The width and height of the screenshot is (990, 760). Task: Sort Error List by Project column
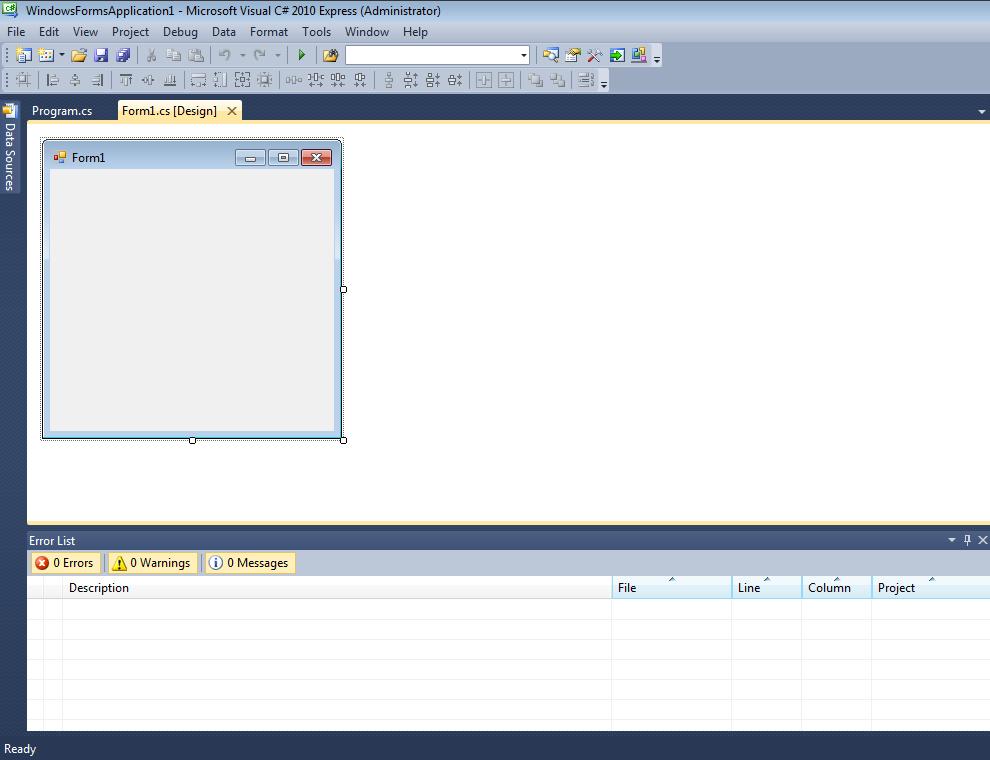(931, 588)
